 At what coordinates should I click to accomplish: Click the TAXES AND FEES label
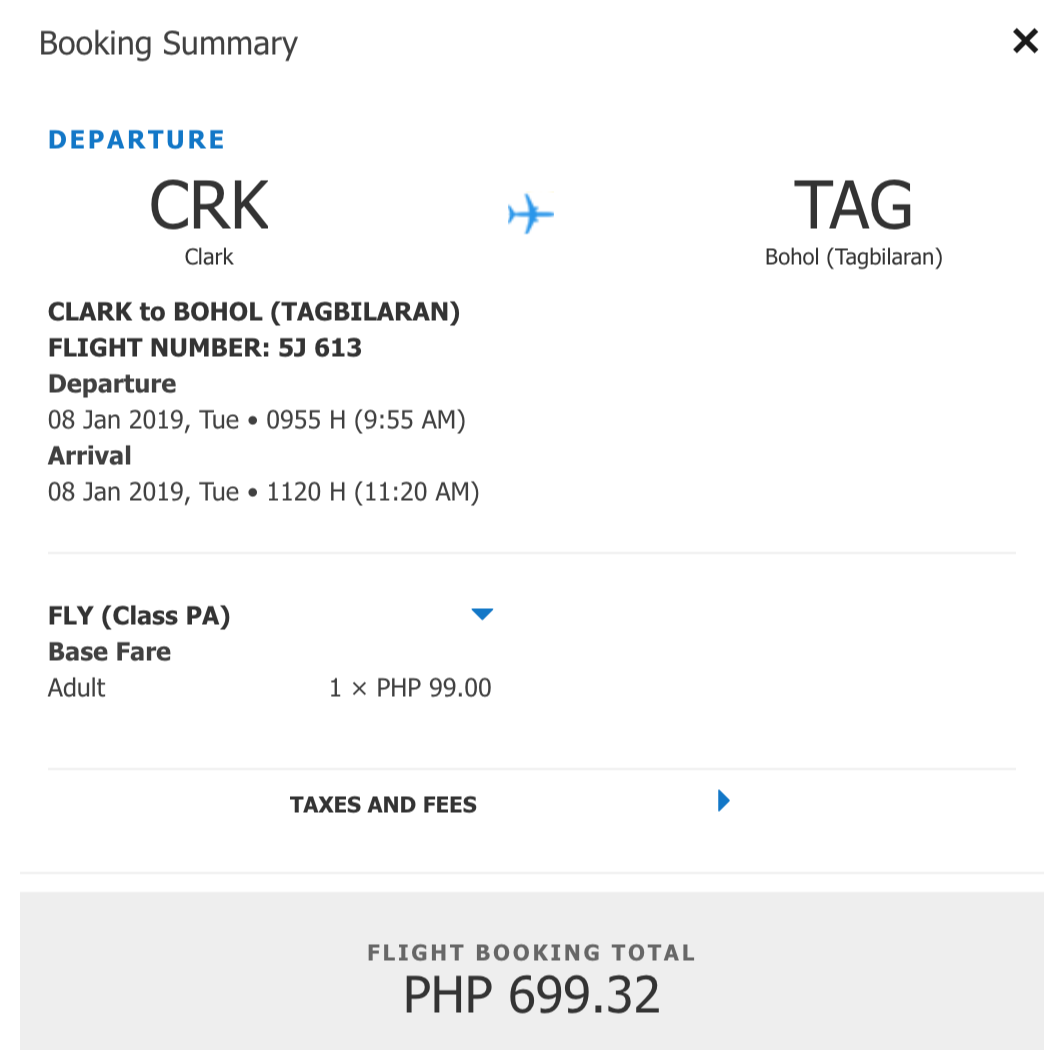click(x=383, y=805)
